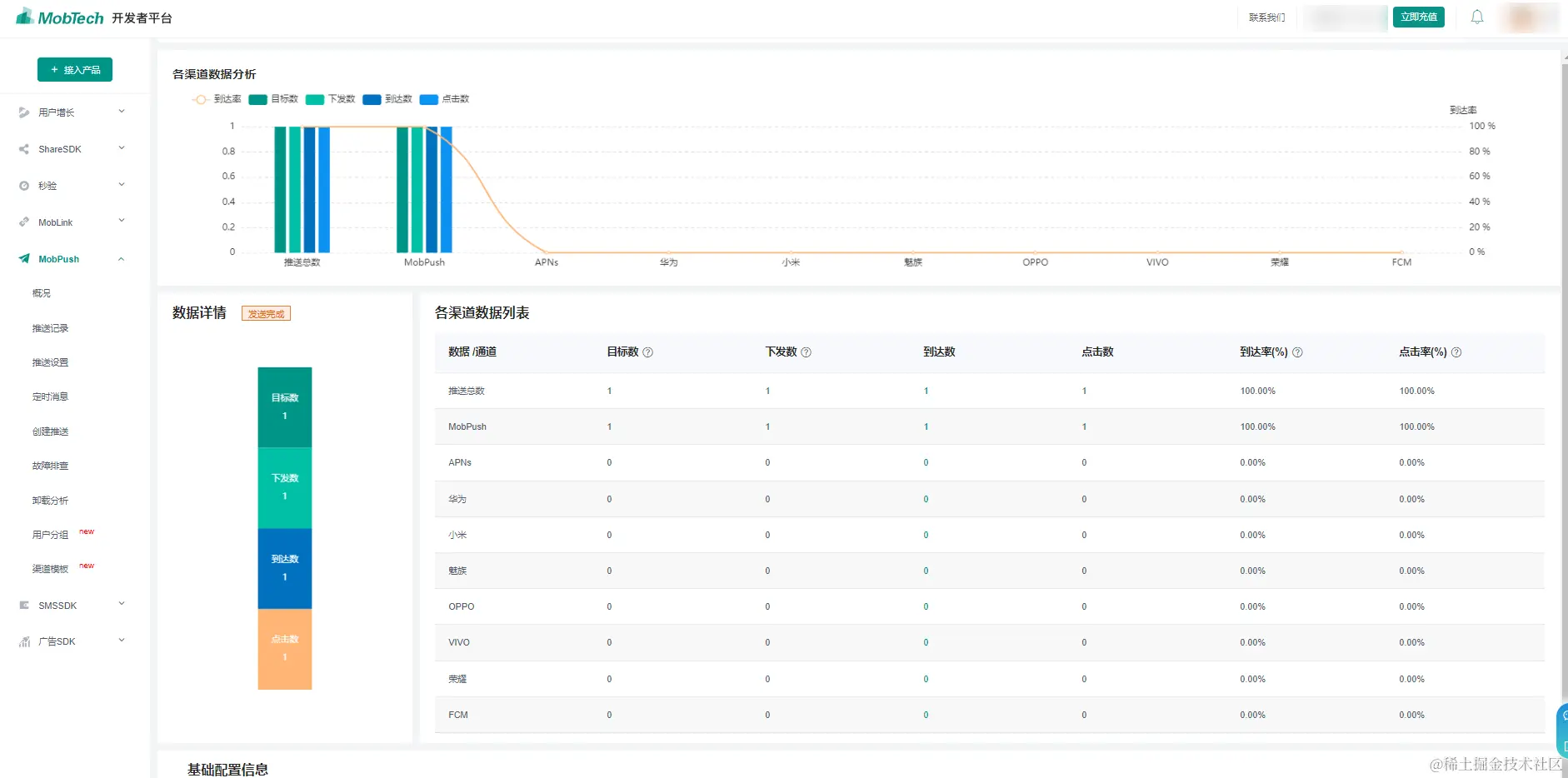Toggle the 目标数 legend series

click(273, 99)
